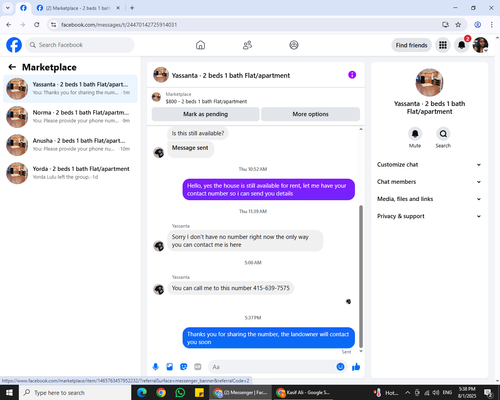This screenshot has width=500, height=400.
Task: Expand Customize chat section
Action: click(429, 165)
